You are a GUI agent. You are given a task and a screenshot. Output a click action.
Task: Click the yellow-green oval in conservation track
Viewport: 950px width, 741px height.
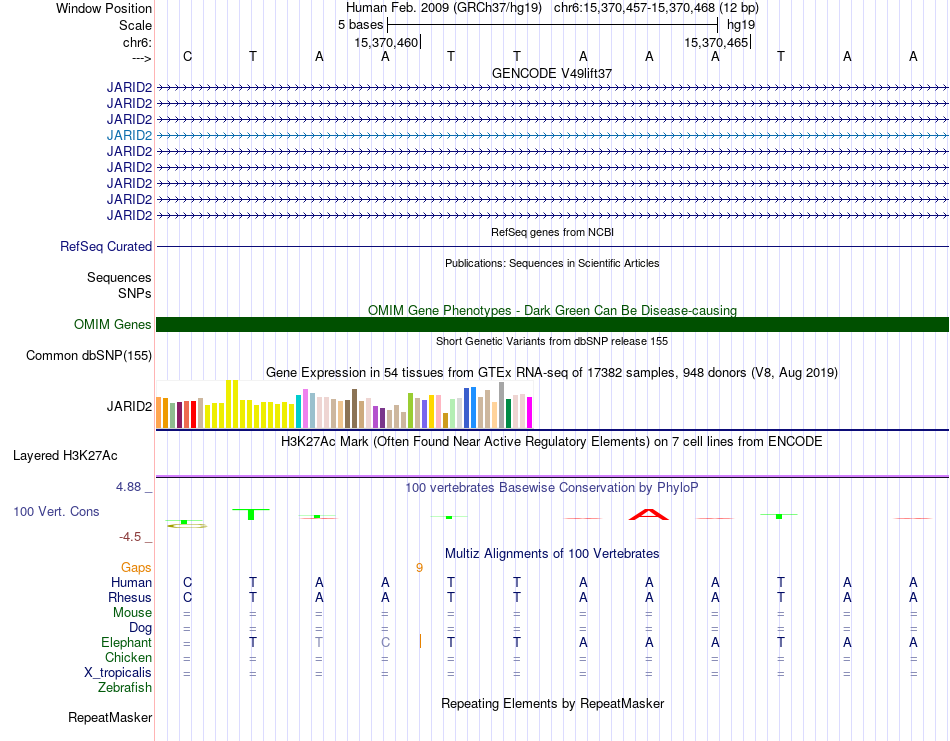(187, 526)
